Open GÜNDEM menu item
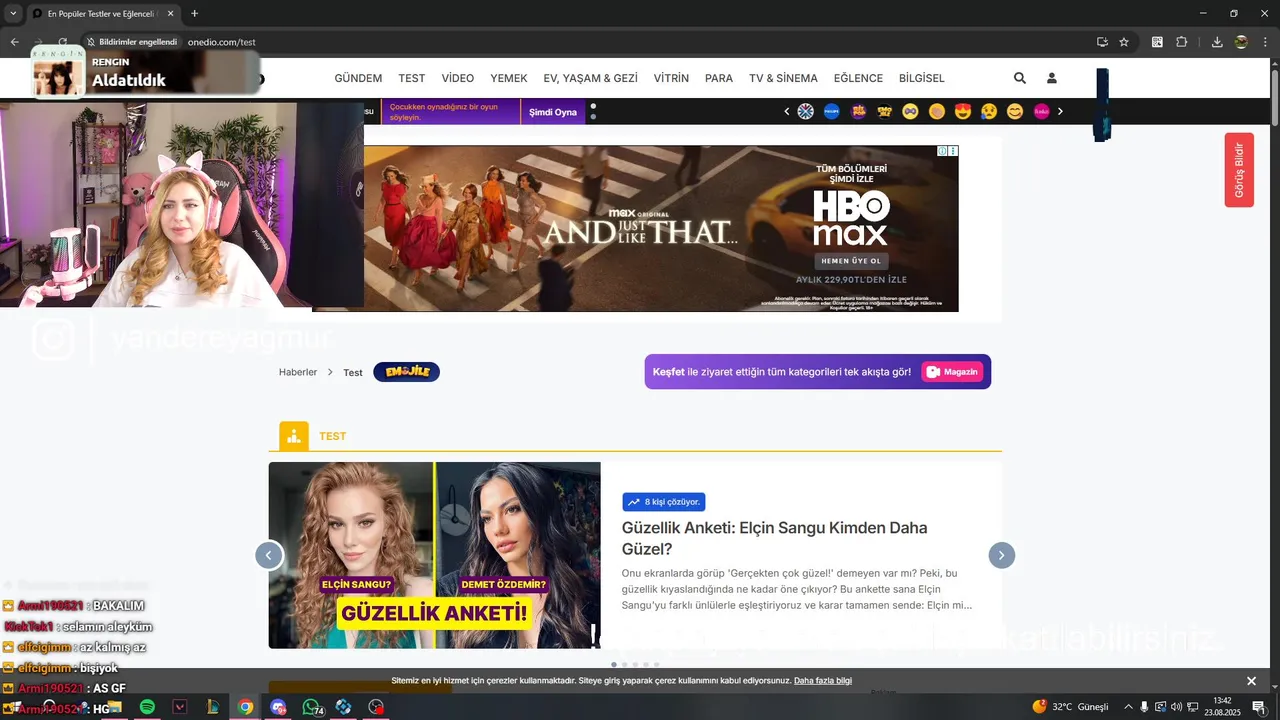The image size is (1280, 720). [x=358, y=78]
